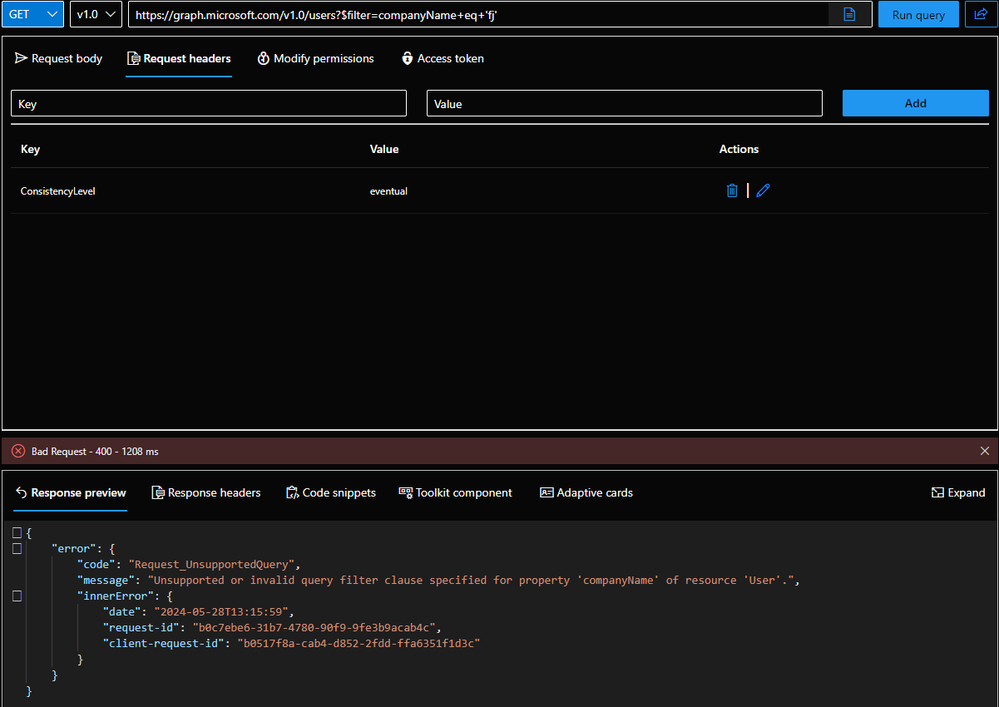Delete the ConsistencyLevel header with trash icon
Screen dimensions: 999x707
click(x=732, y=190)
